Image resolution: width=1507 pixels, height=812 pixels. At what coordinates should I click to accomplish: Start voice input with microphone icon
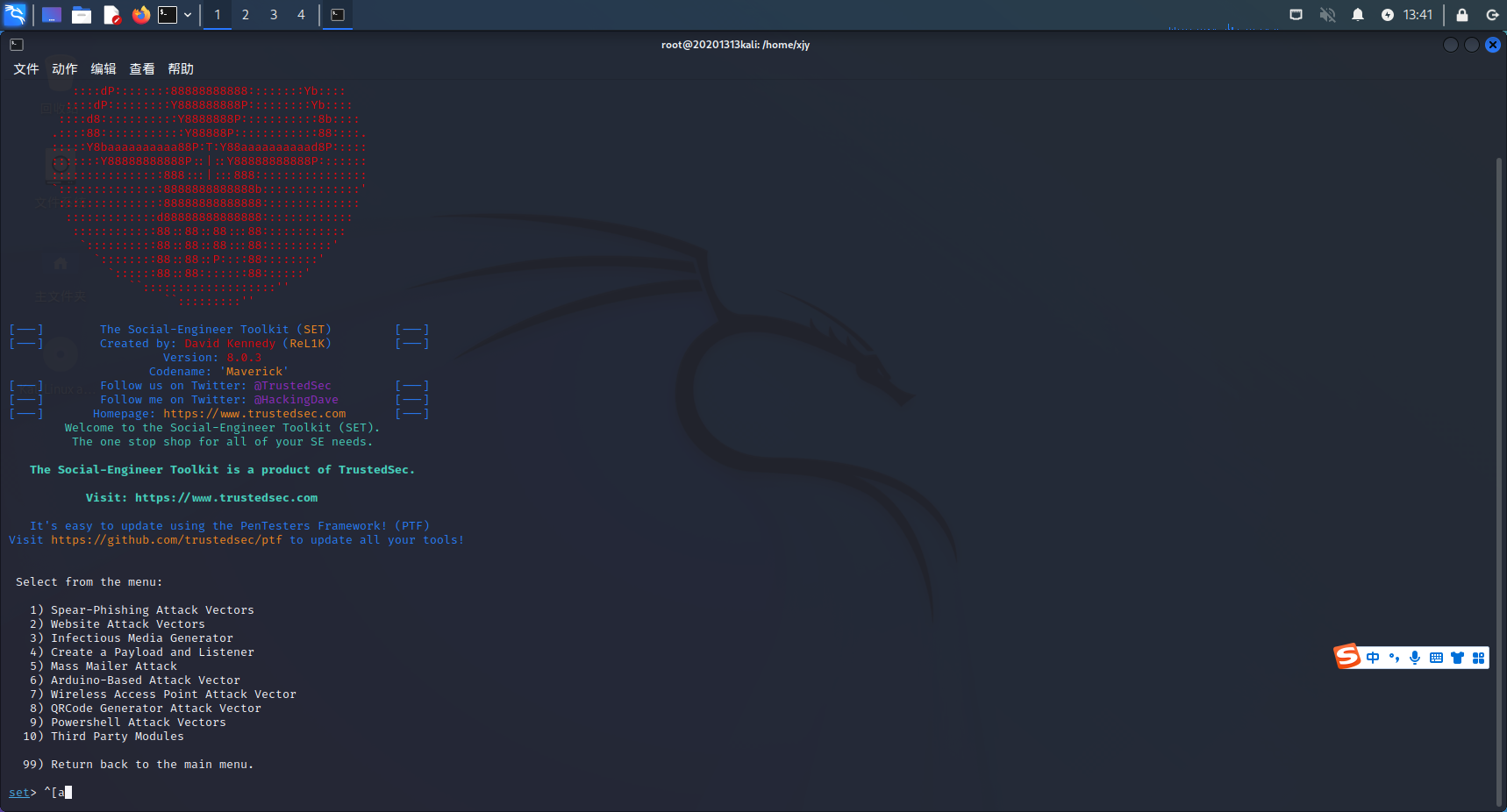[x=1415, y=658]
